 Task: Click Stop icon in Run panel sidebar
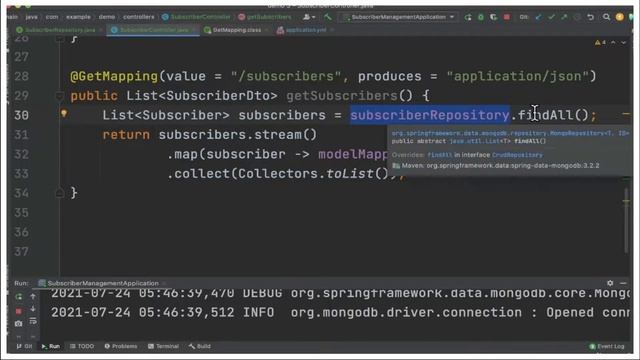pyautogui.click(x=19, y=311)
